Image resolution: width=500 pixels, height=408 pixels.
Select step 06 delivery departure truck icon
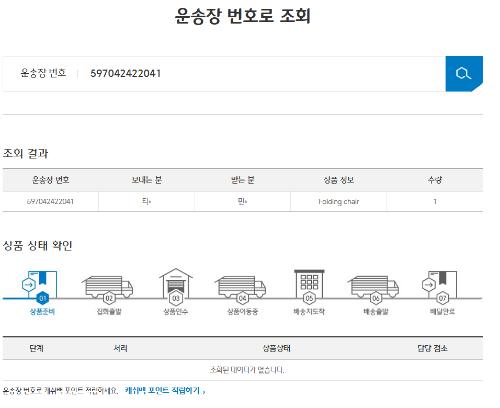(x=374, y=287)
